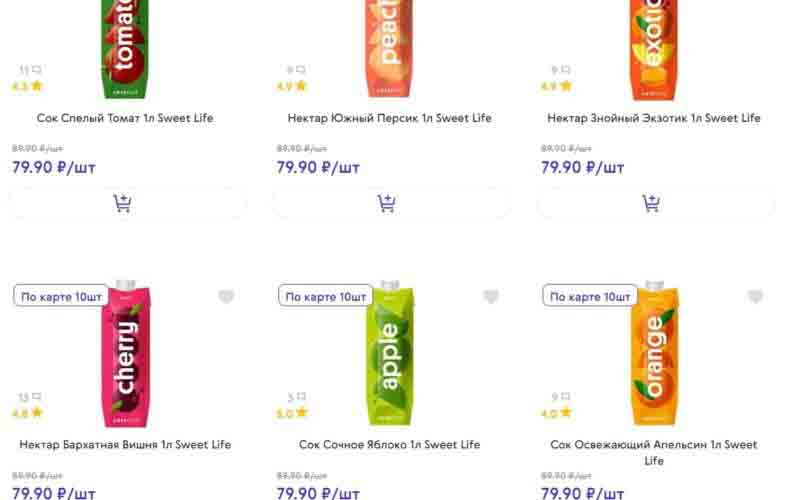Open Нектар Знойный Экзотик 1л product link
800x500 pixels.
pos(654,118)
